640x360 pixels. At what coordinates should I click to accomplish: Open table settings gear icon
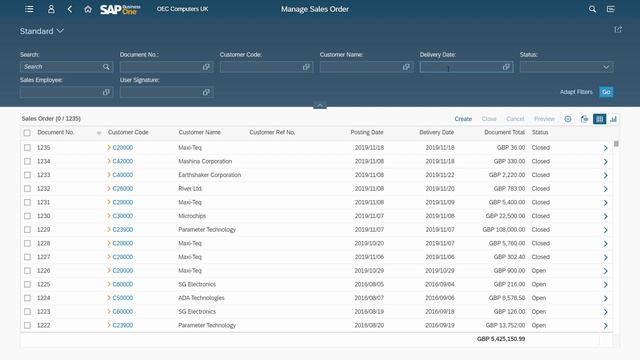[x=568, y=119]
